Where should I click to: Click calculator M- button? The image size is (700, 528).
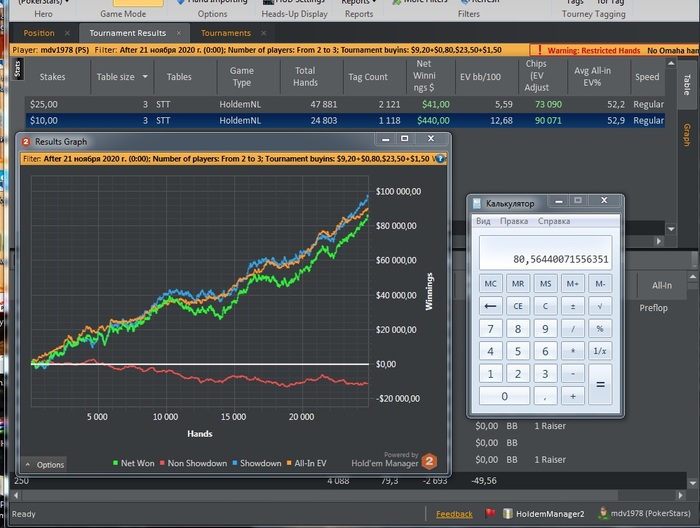coord(600,283)
